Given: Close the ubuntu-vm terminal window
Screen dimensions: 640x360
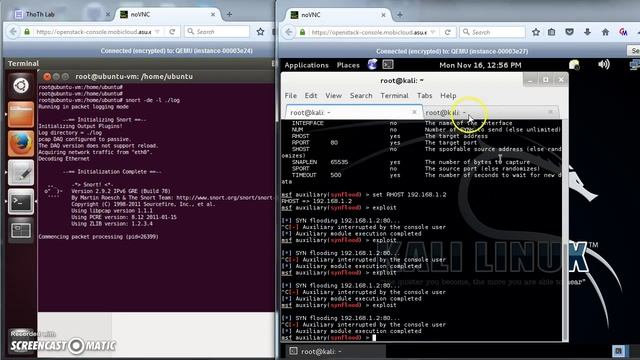Looking at the screenshot, I should coord(47,76).
